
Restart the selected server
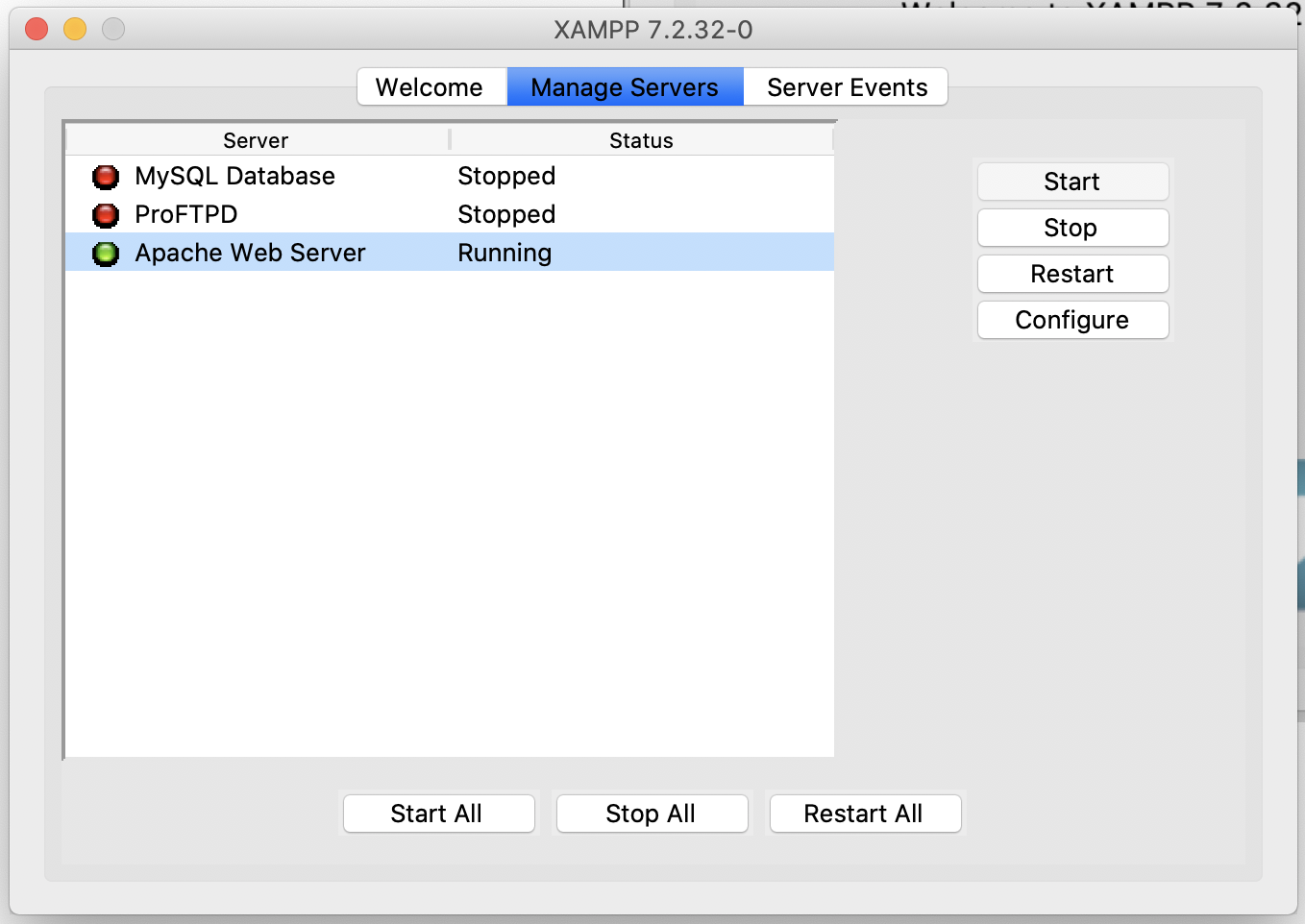pyautogui.click(x=1072, y=274)
